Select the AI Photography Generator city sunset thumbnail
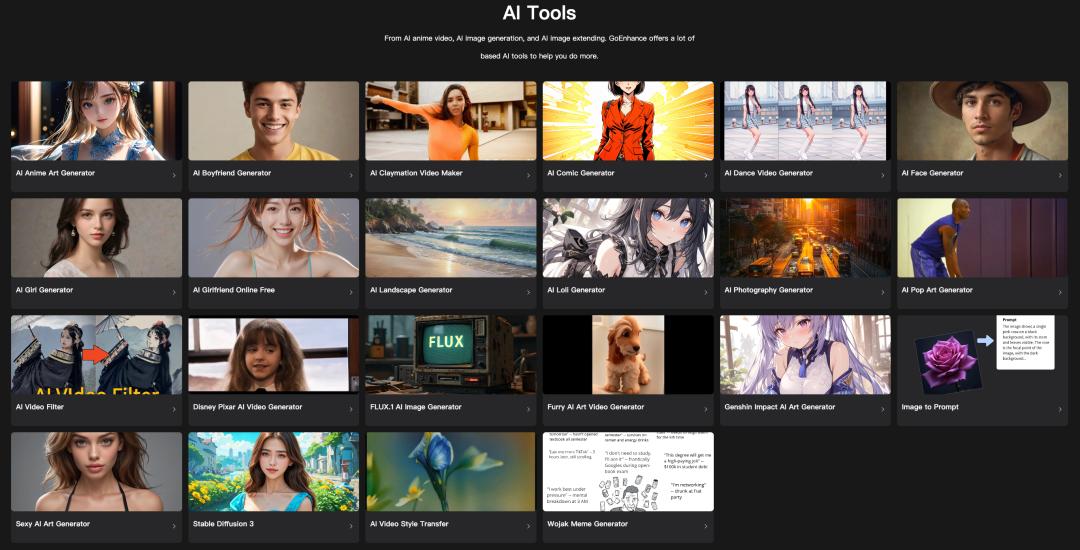 (x=805, y=237)
